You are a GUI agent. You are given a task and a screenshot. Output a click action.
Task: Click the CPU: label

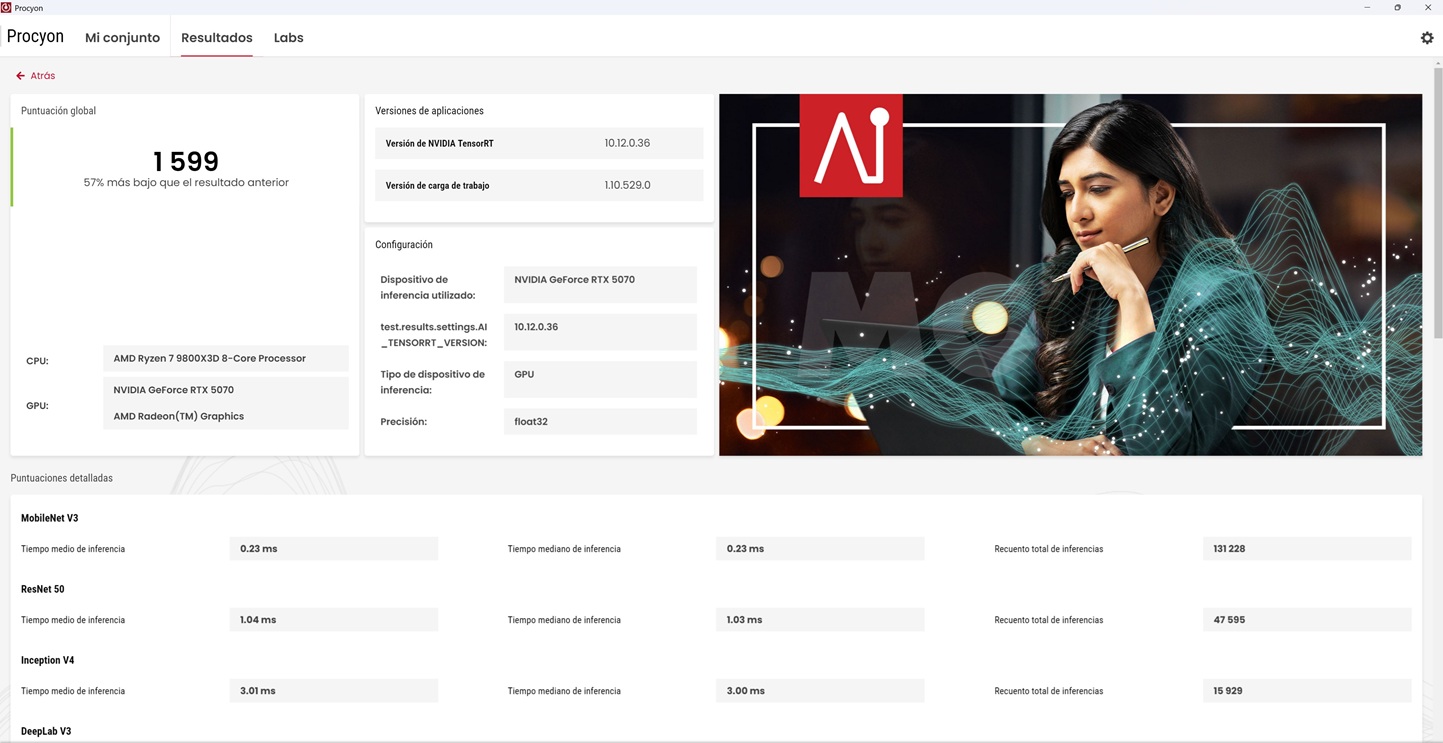[x=37, y=361]
